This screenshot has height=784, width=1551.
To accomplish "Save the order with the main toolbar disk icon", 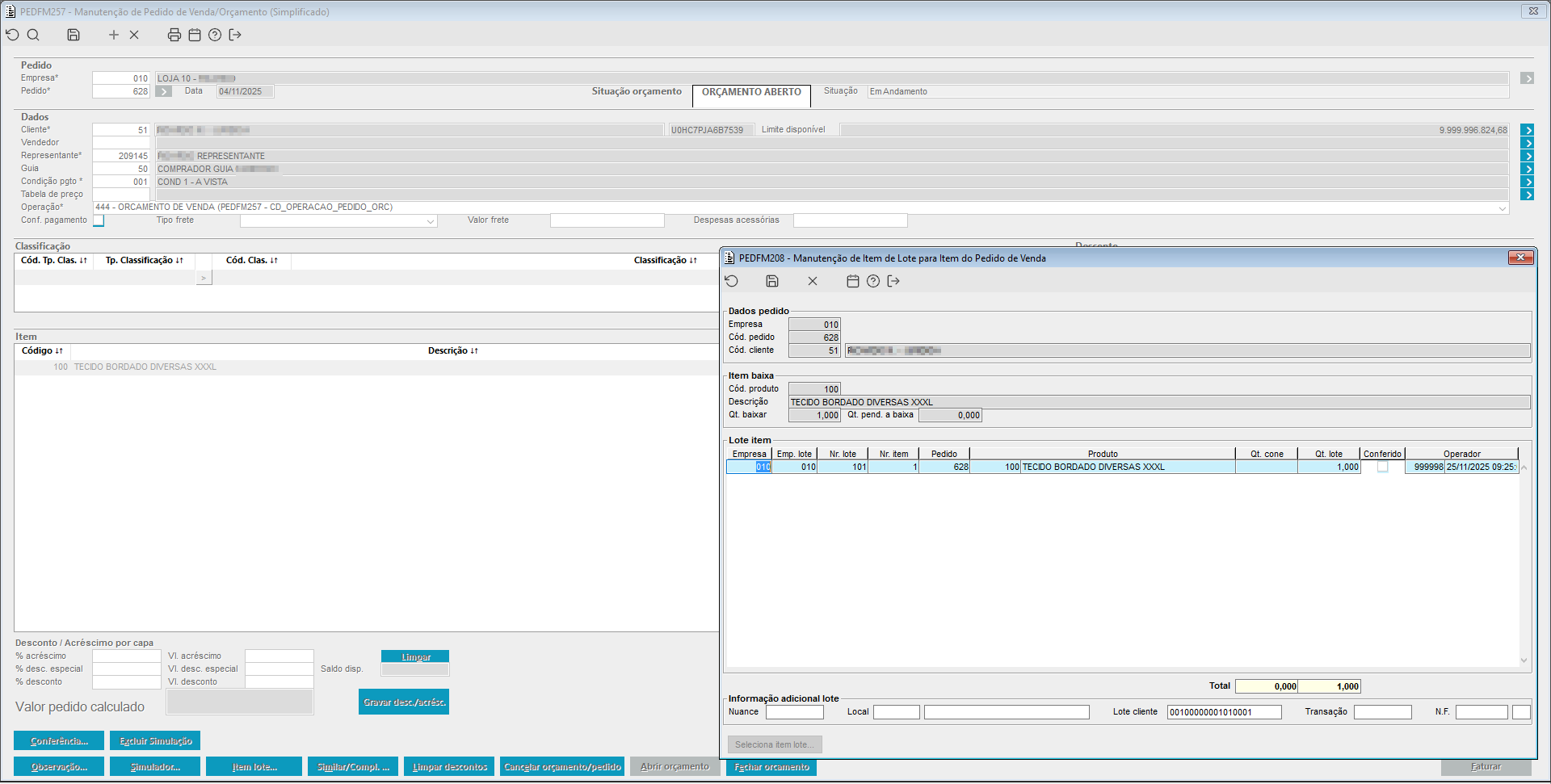I will pyautogui.click(x=74, y=35).
